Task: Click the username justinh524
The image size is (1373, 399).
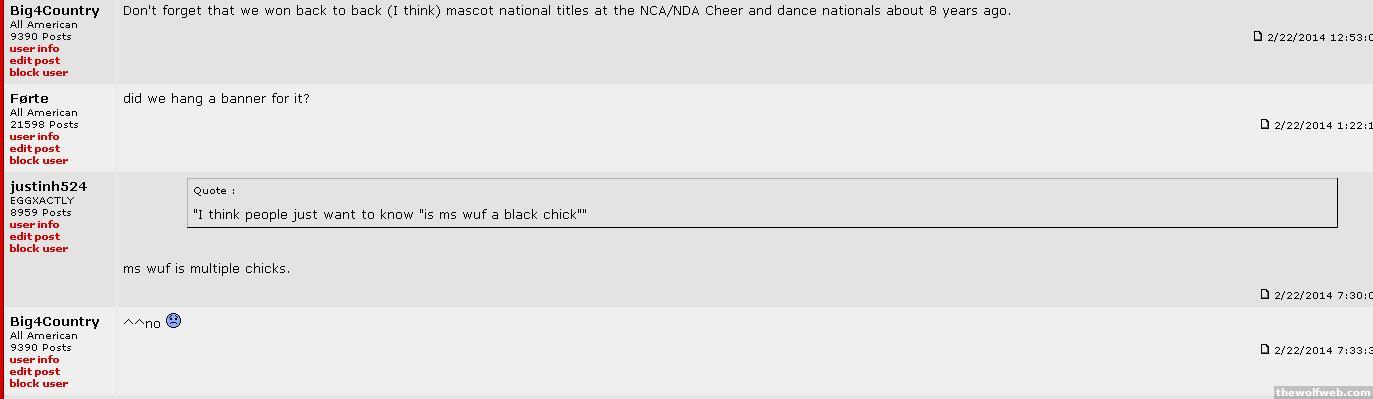Action: tap(48, 187)
